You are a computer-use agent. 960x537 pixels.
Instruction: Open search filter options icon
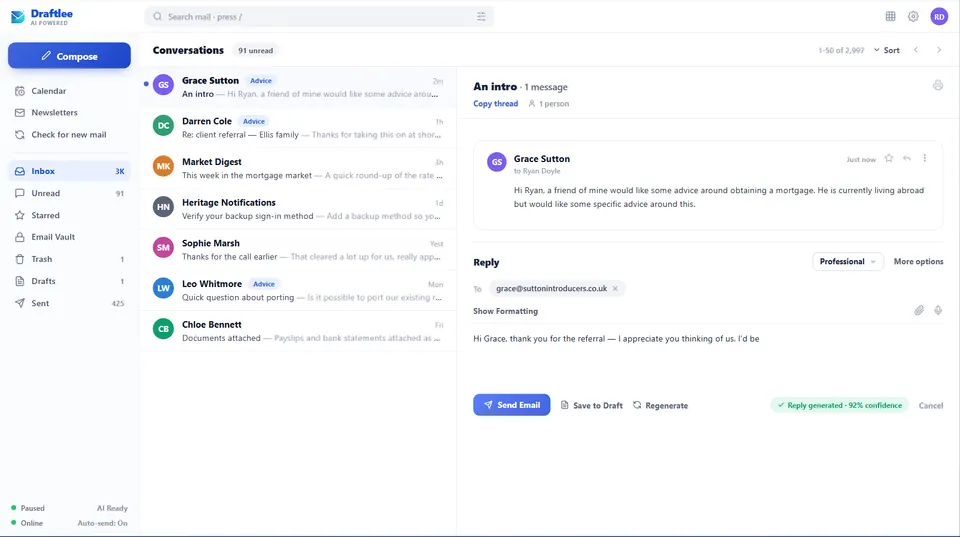tap(481, 17)
